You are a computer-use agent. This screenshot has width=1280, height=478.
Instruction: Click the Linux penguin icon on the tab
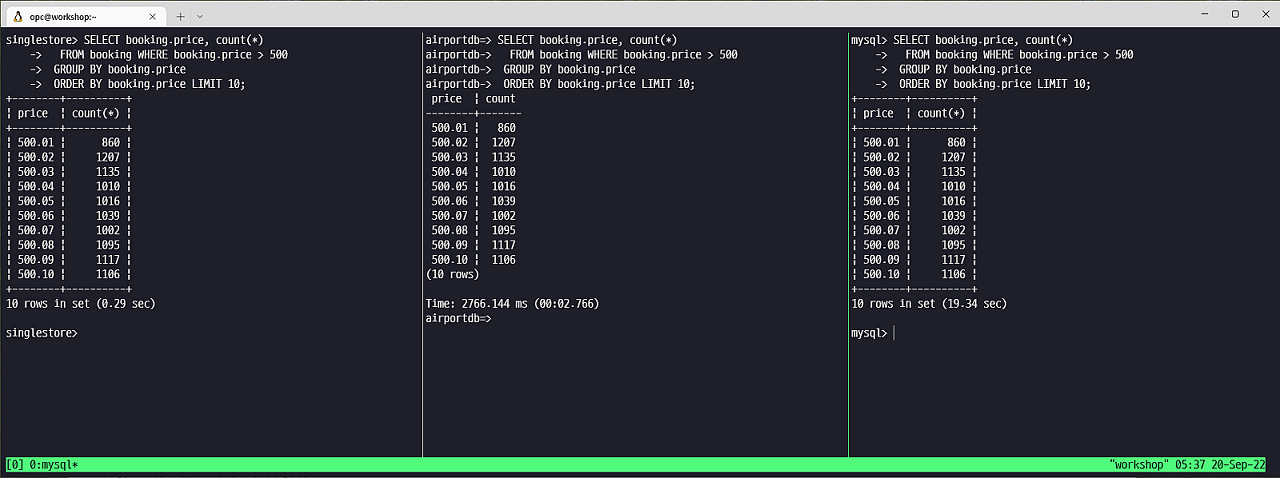coord(17,15)
